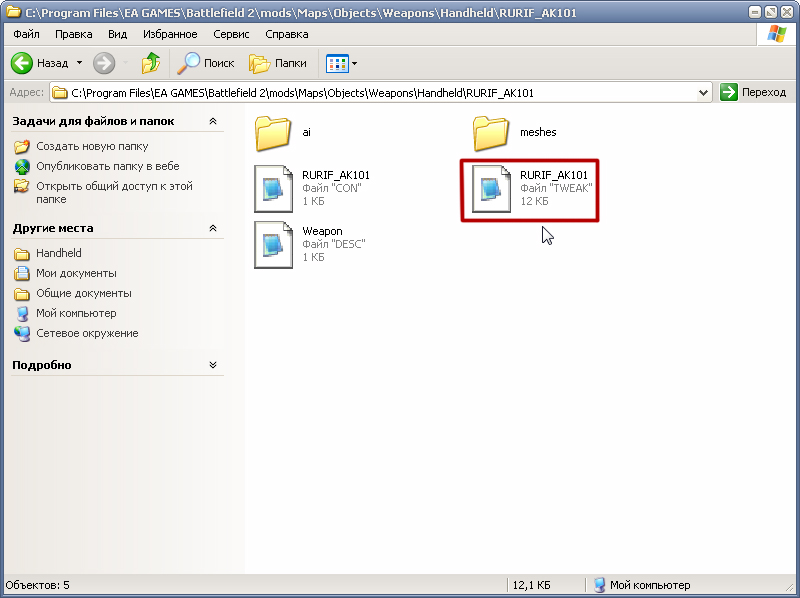The image size is (800, 598).
Task: Open the Правка menu
Action: tap(73, 34)
